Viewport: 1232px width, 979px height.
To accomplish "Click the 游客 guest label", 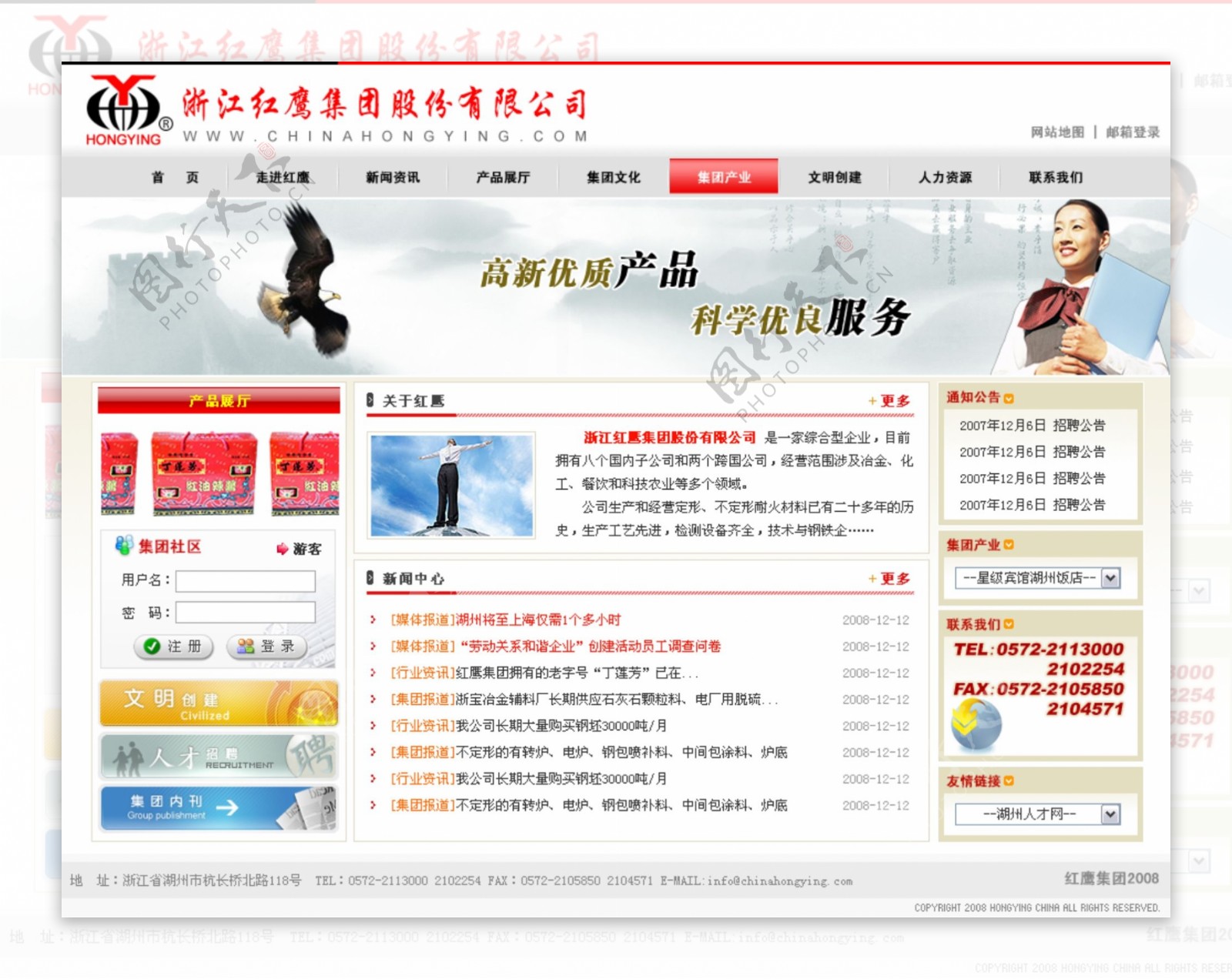I will tap(307, 549).
